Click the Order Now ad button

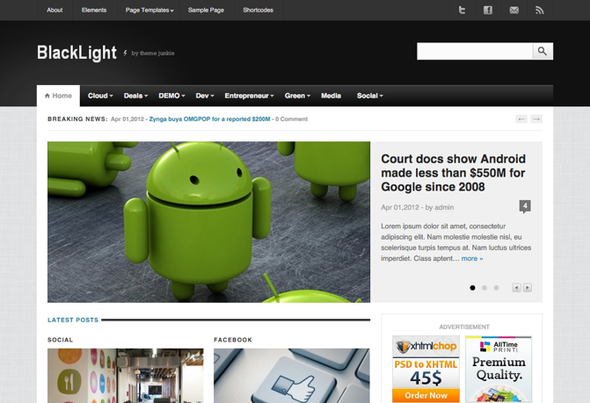[426, 395]
